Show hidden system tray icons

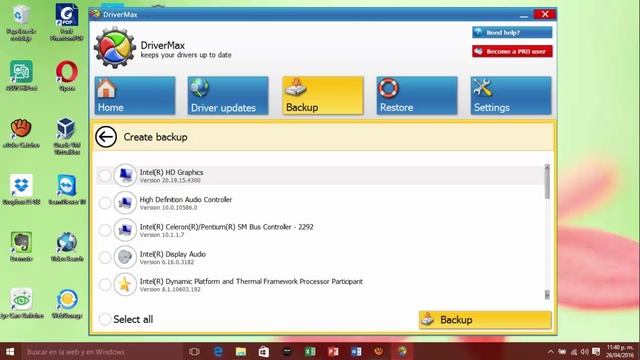(x=551, y=351)
